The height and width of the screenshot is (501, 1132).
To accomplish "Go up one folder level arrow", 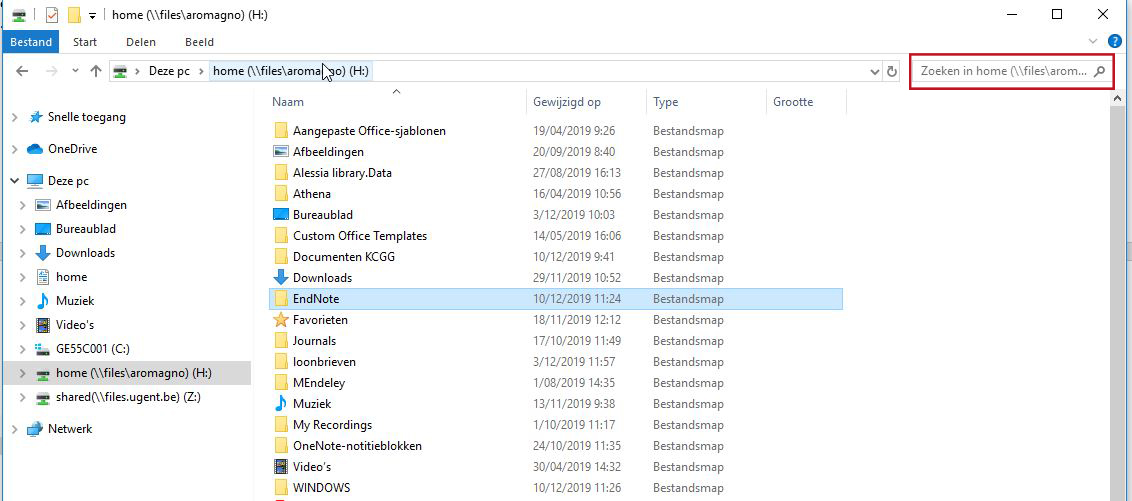I will pyautogui.click(x=96, y=71).
